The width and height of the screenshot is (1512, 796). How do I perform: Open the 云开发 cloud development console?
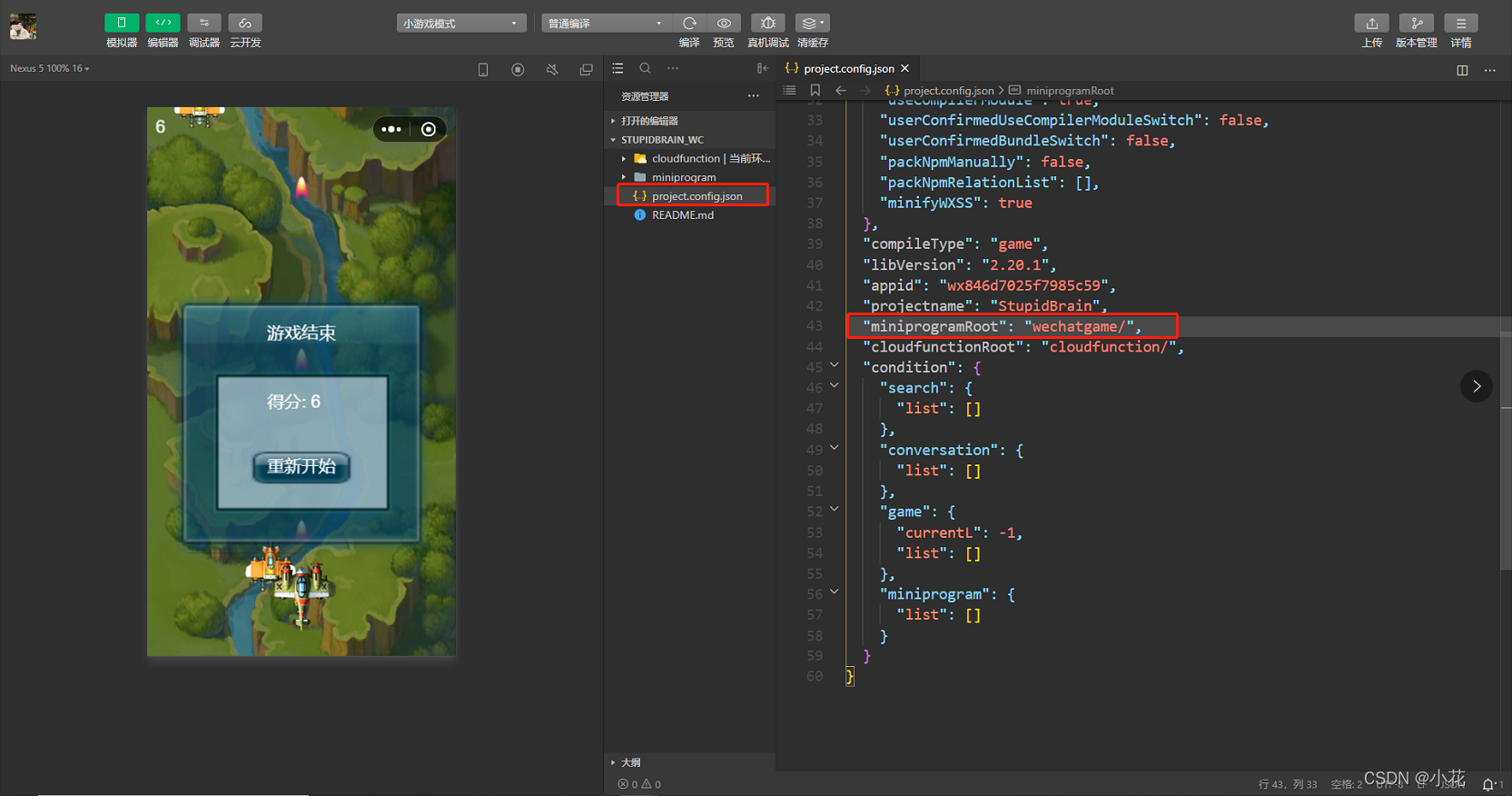tap(245, 23)
